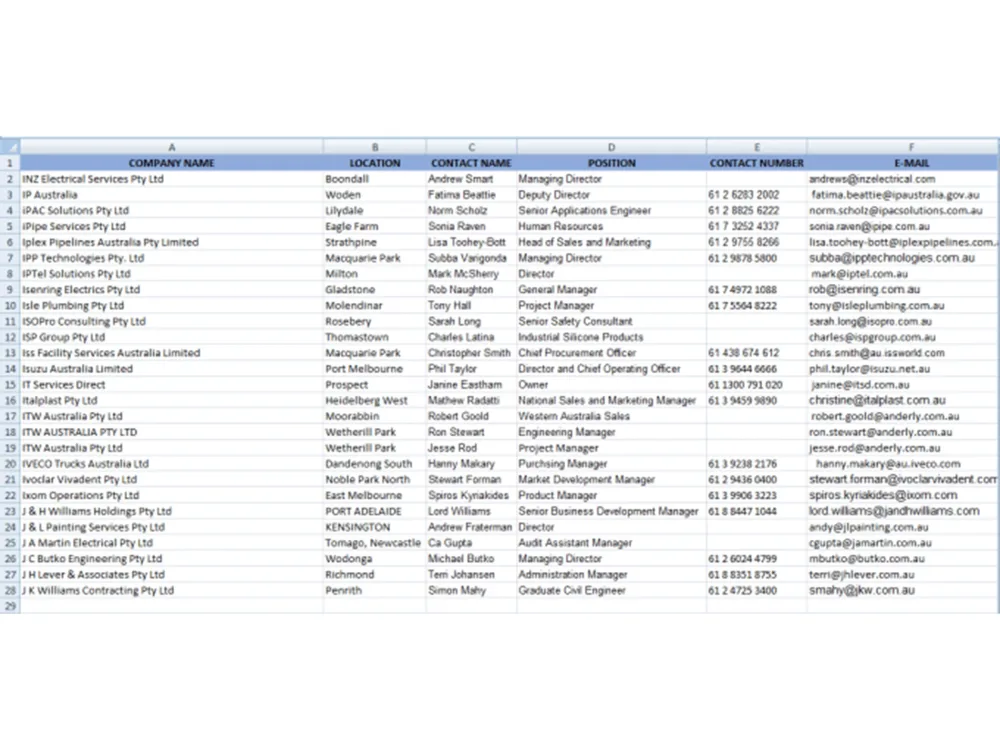Select the IP Australia company cell
Screen dimensions: 1000x750
[172, 195]
